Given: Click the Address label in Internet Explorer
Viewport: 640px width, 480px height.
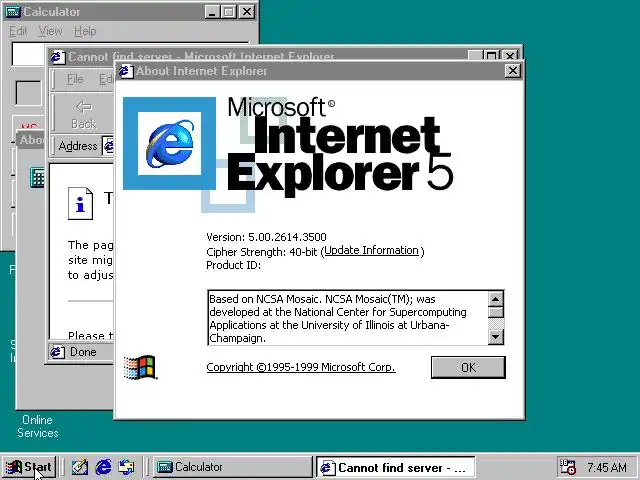Looking at the screenshot, I should point(78,146).
